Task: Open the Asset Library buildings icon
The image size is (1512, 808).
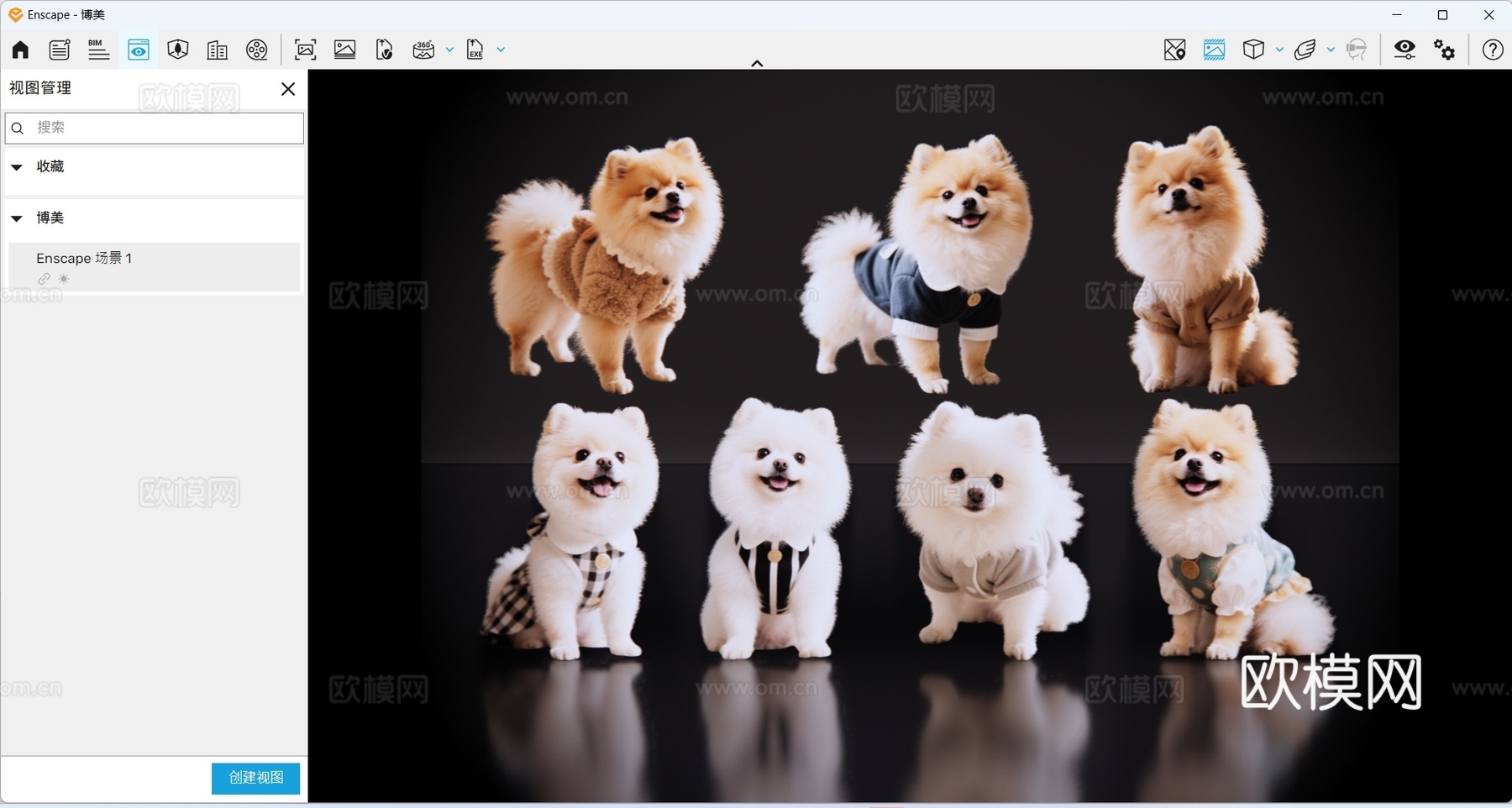Action: [218, 50]
